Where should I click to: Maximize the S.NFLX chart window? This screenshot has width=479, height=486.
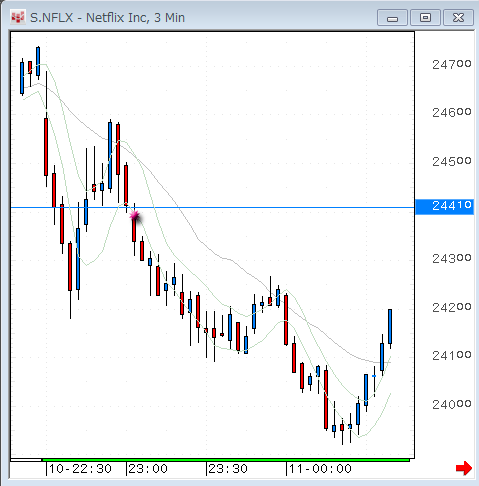coord(425,18)
